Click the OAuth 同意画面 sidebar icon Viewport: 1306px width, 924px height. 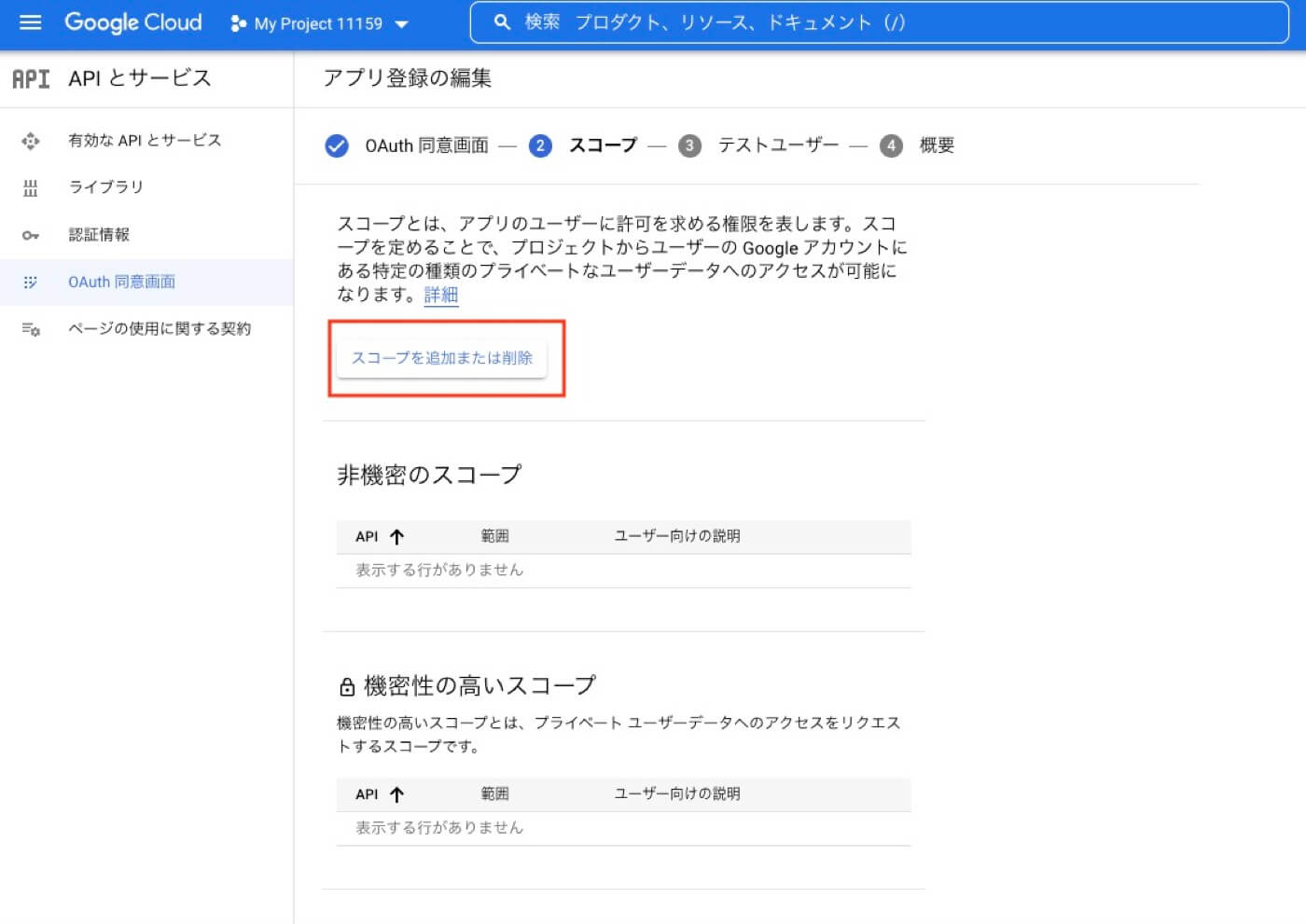tap(31, 282)
